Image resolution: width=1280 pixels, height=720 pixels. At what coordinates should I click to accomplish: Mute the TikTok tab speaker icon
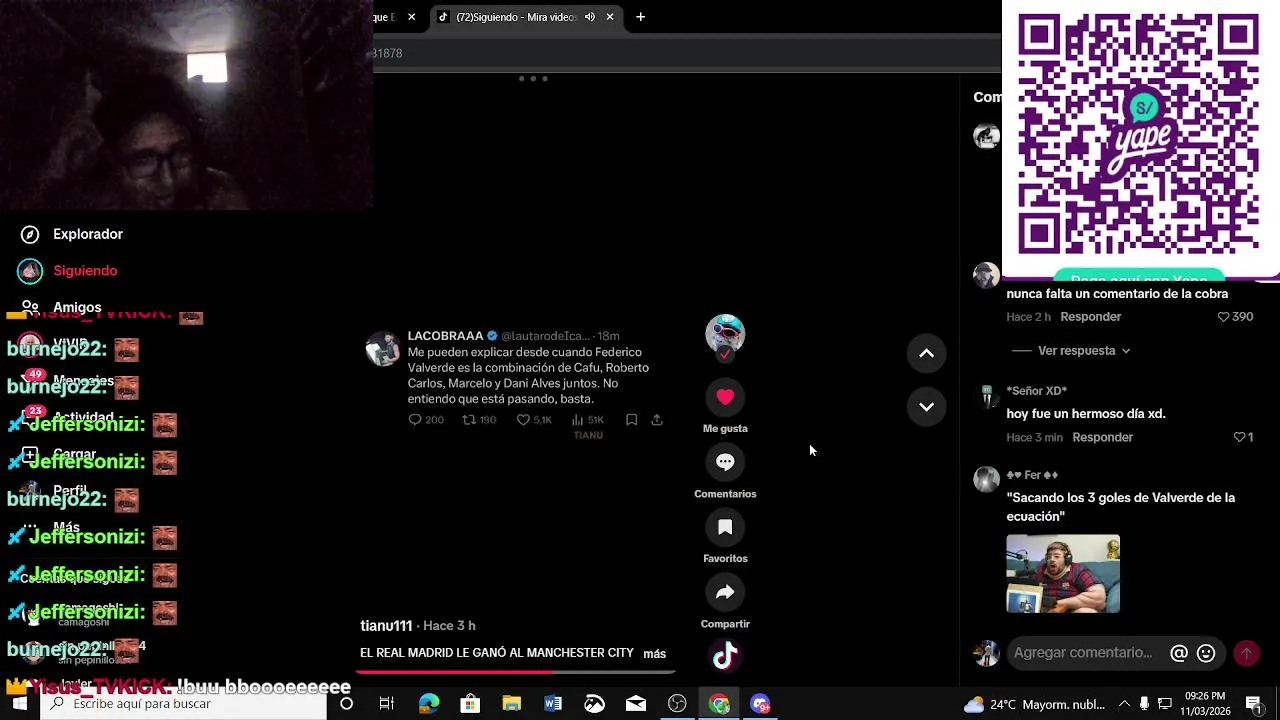tap(590, 17)
